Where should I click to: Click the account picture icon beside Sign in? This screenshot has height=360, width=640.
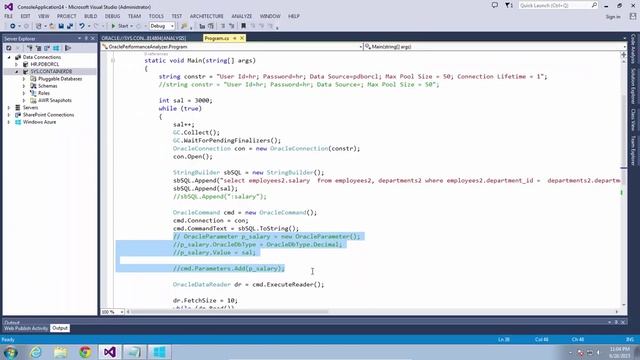[x=633, y=16]
